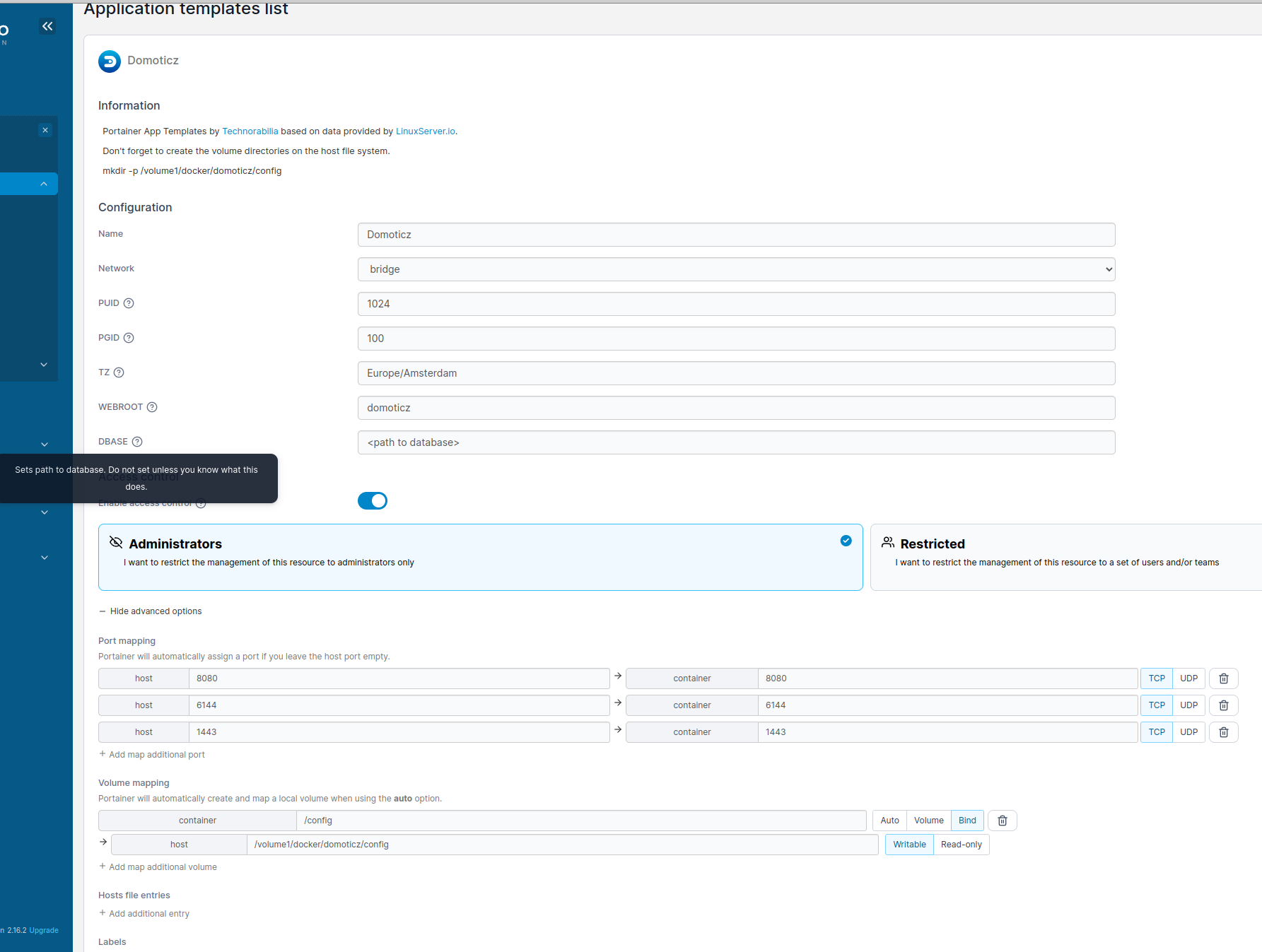Click the plus icon for additional hosts entry
Image resolution: width=1262 pixels, height=952 pixels.
point(103,913)
